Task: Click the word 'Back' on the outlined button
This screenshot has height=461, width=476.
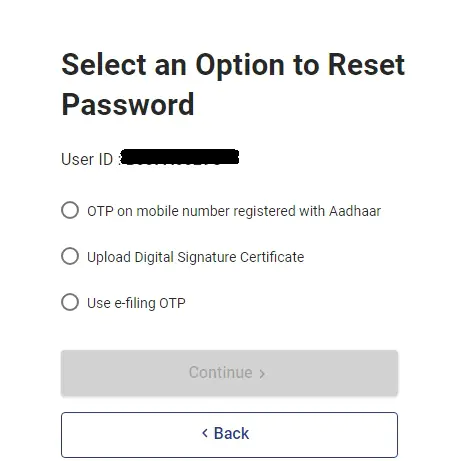Action: coord(231,433)
